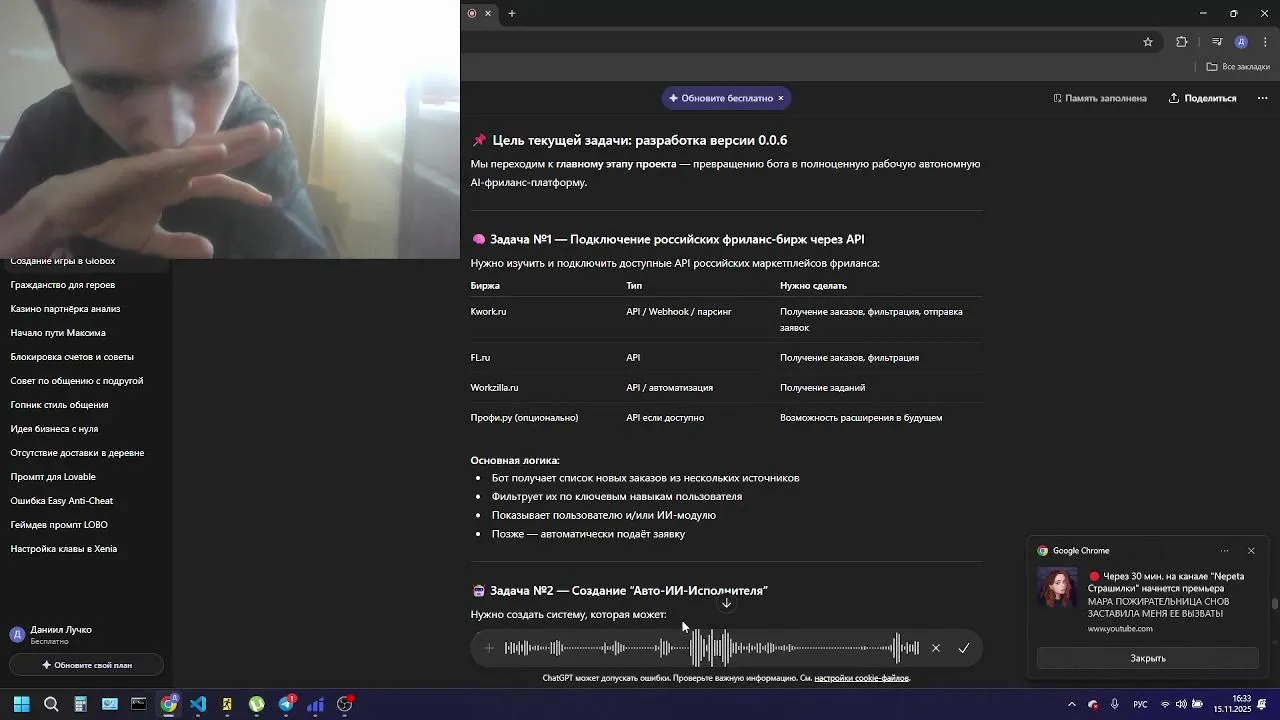Click the 'Закрыть' notification button
Viewport: 1280px width, 720px height.
click(1148, 658)
